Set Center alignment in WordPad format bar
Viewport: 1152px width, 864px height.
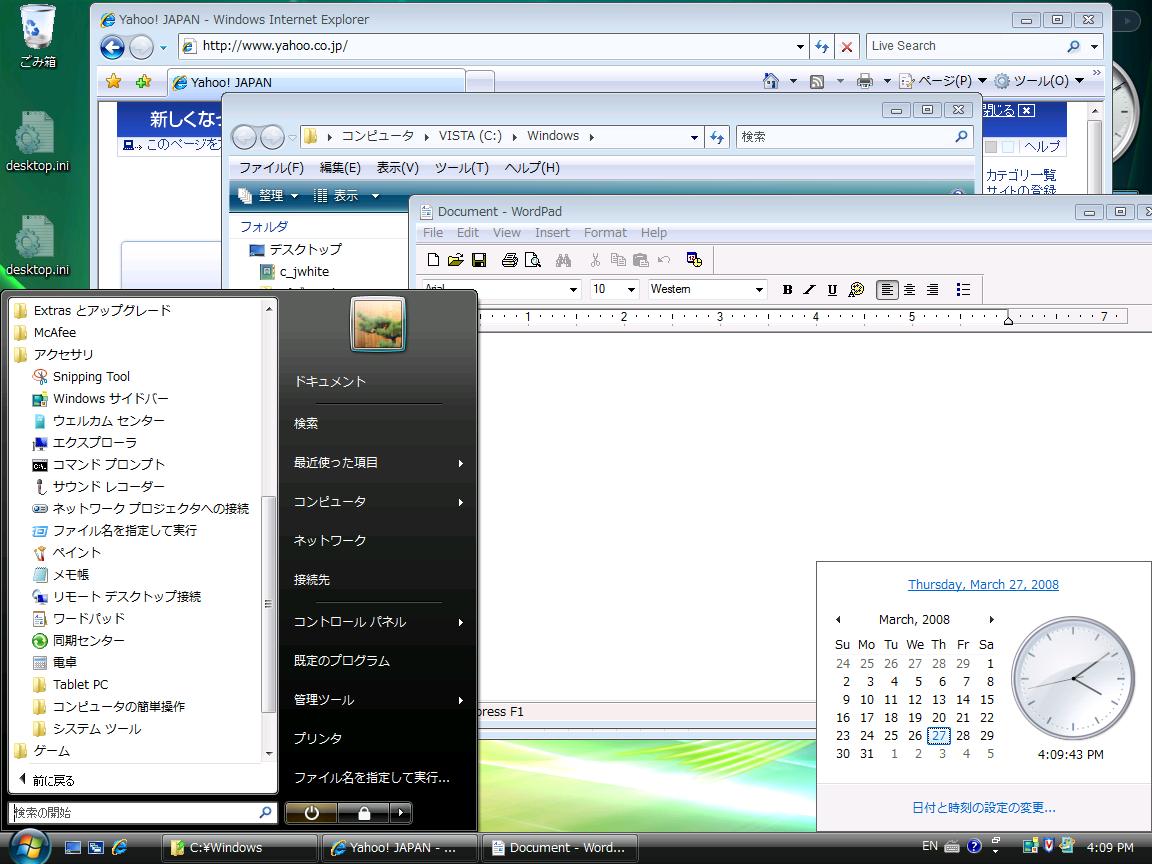(910, 289)
